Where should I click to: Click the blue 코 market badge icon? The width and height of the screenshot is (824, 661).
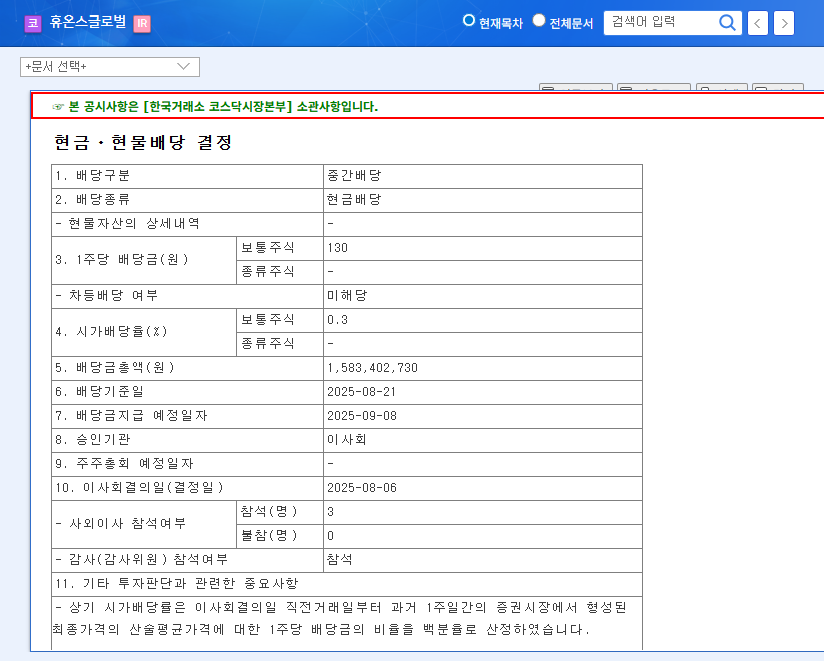[33, 23]
